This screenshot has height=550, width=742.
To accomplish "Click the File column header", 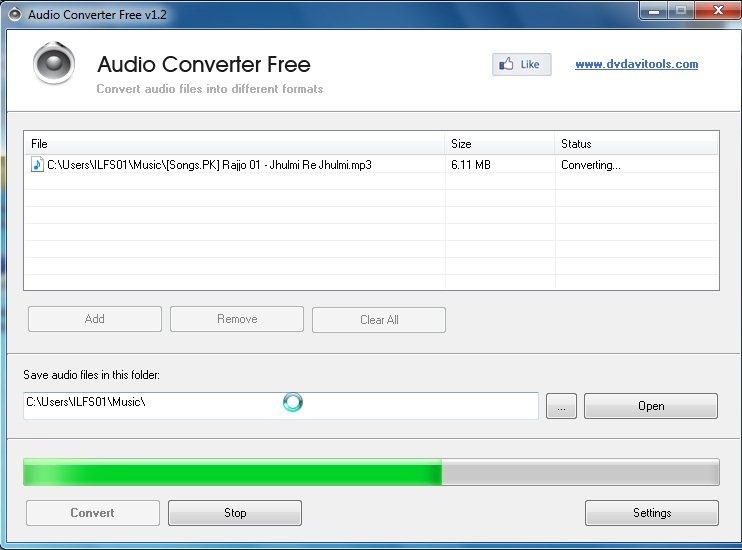I will coord(234,143).
